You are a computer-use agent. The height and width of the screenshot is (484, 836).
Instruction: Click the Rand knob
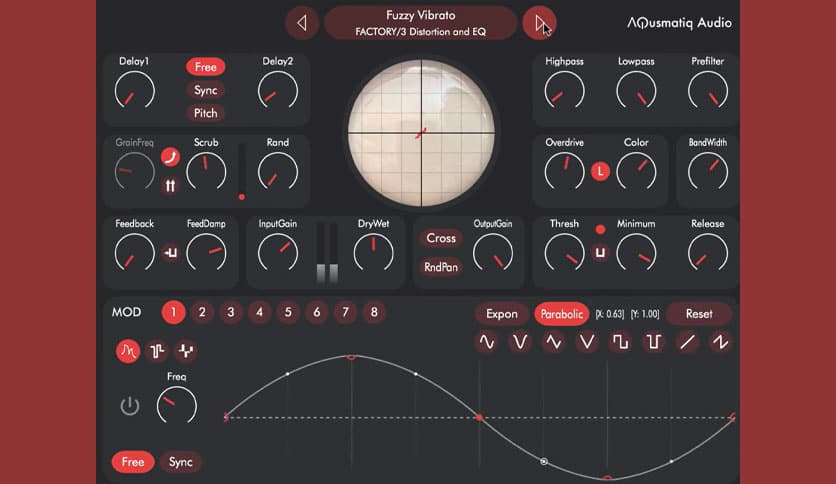point(278,172)
